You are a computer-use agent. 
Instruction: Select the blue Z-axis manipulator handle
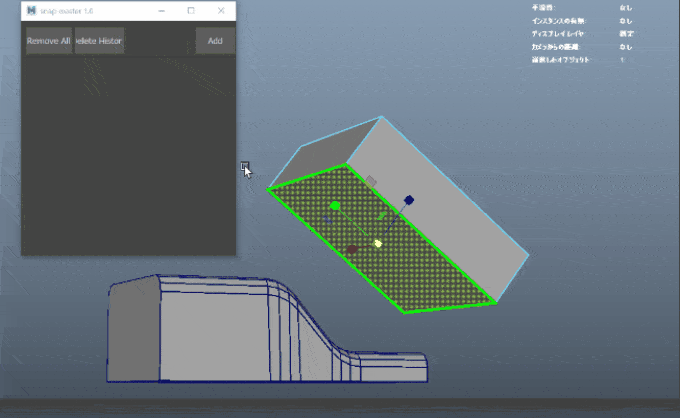409,200
